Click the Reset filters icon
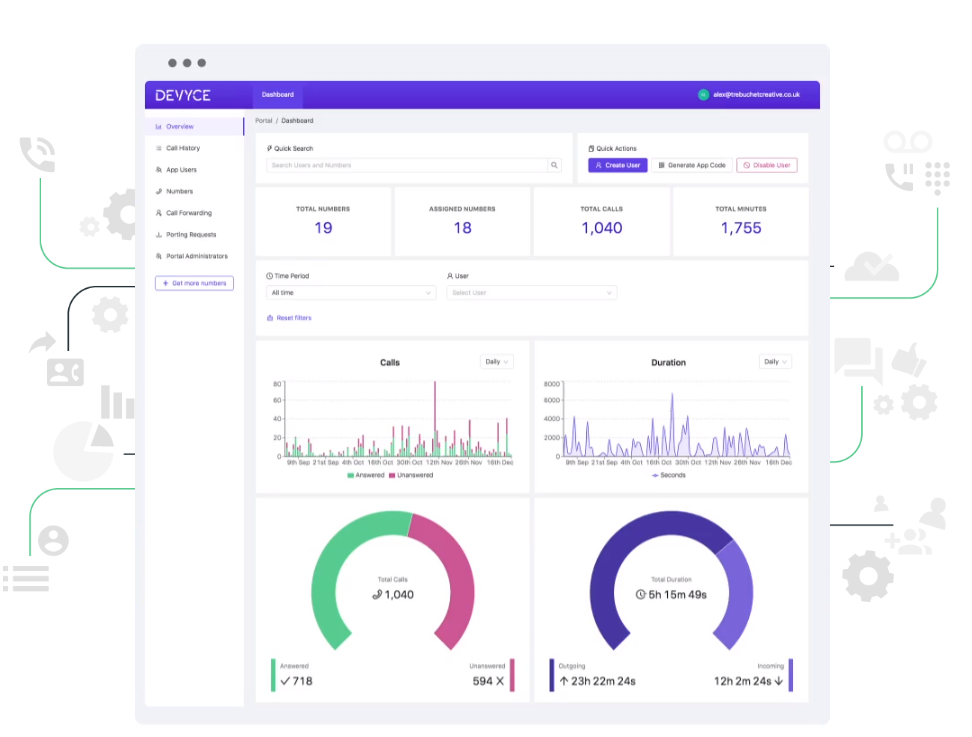 tap(270, 318)
